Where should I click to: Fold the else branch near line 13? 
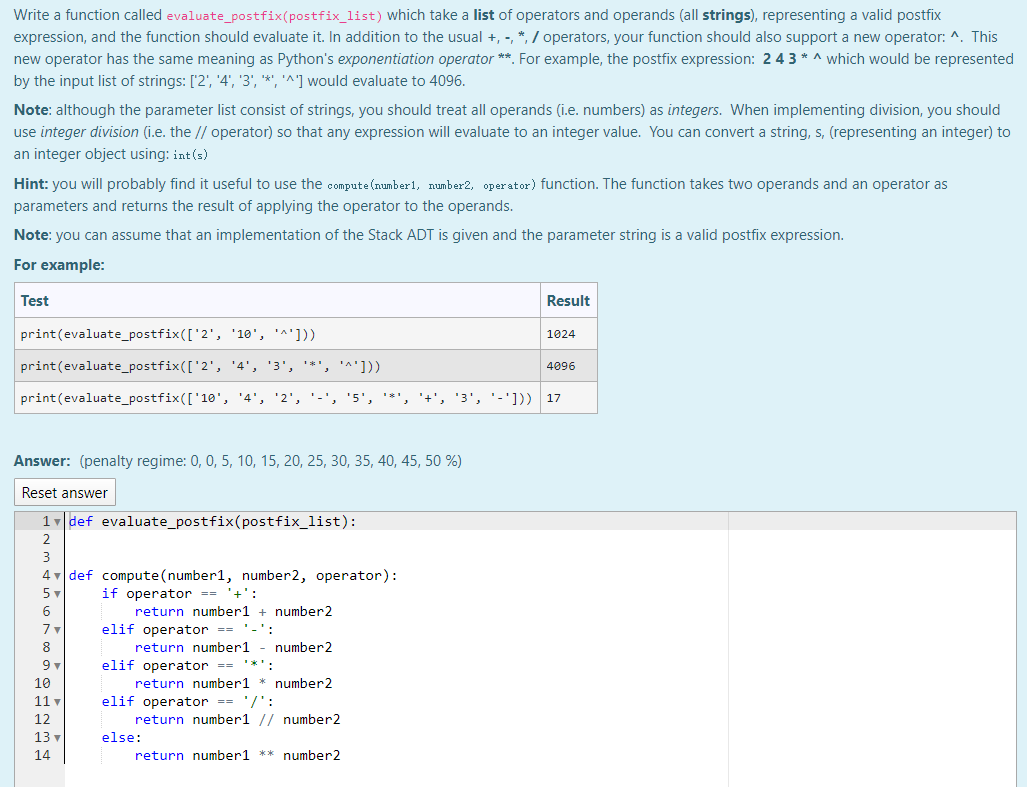point(58,737)
